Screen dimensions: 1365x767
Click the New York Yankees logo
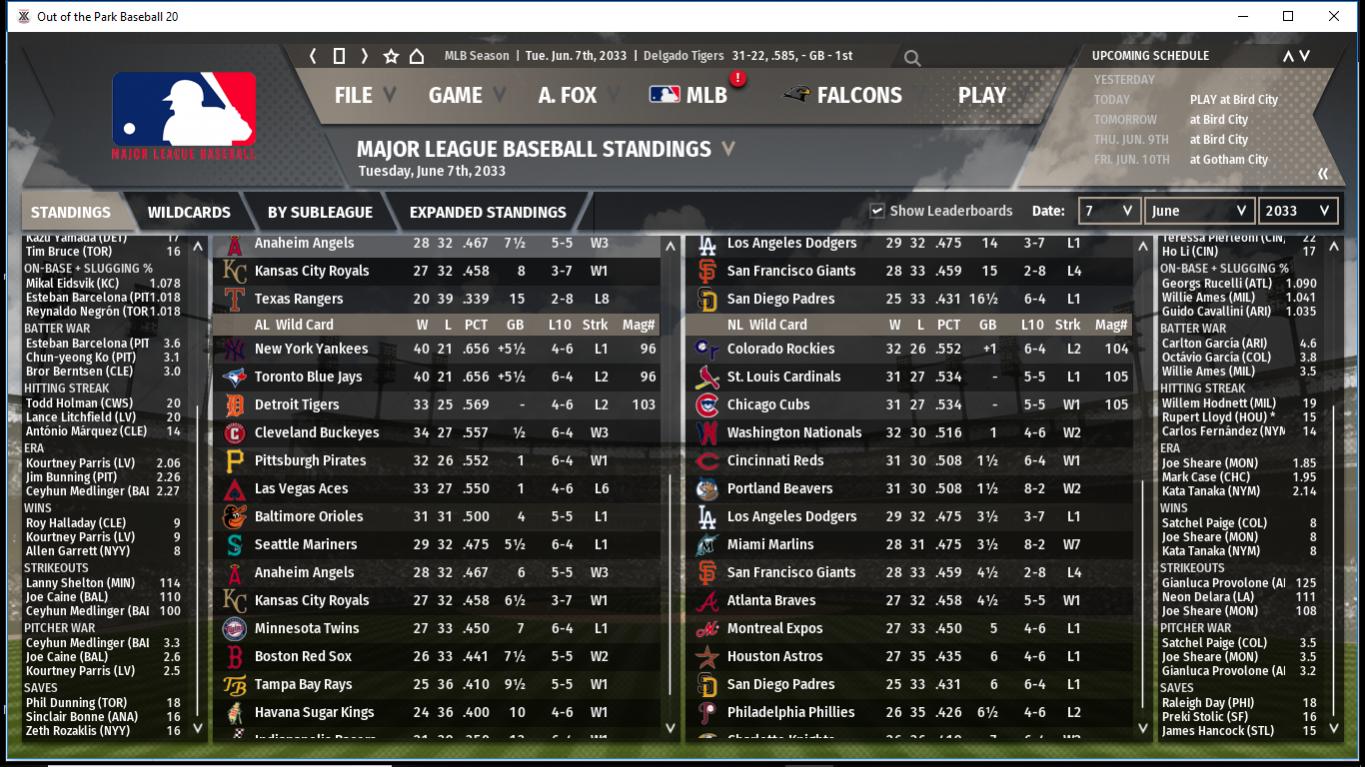click(234, 349)
